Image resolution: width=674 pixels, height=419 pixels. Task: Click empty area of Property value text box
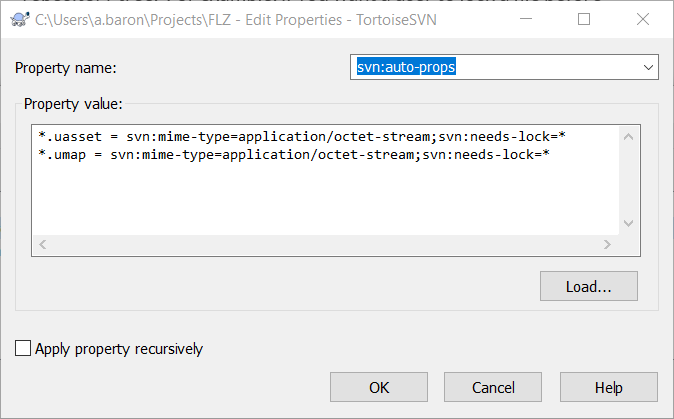pyautogui.click(x=326, y=198)
